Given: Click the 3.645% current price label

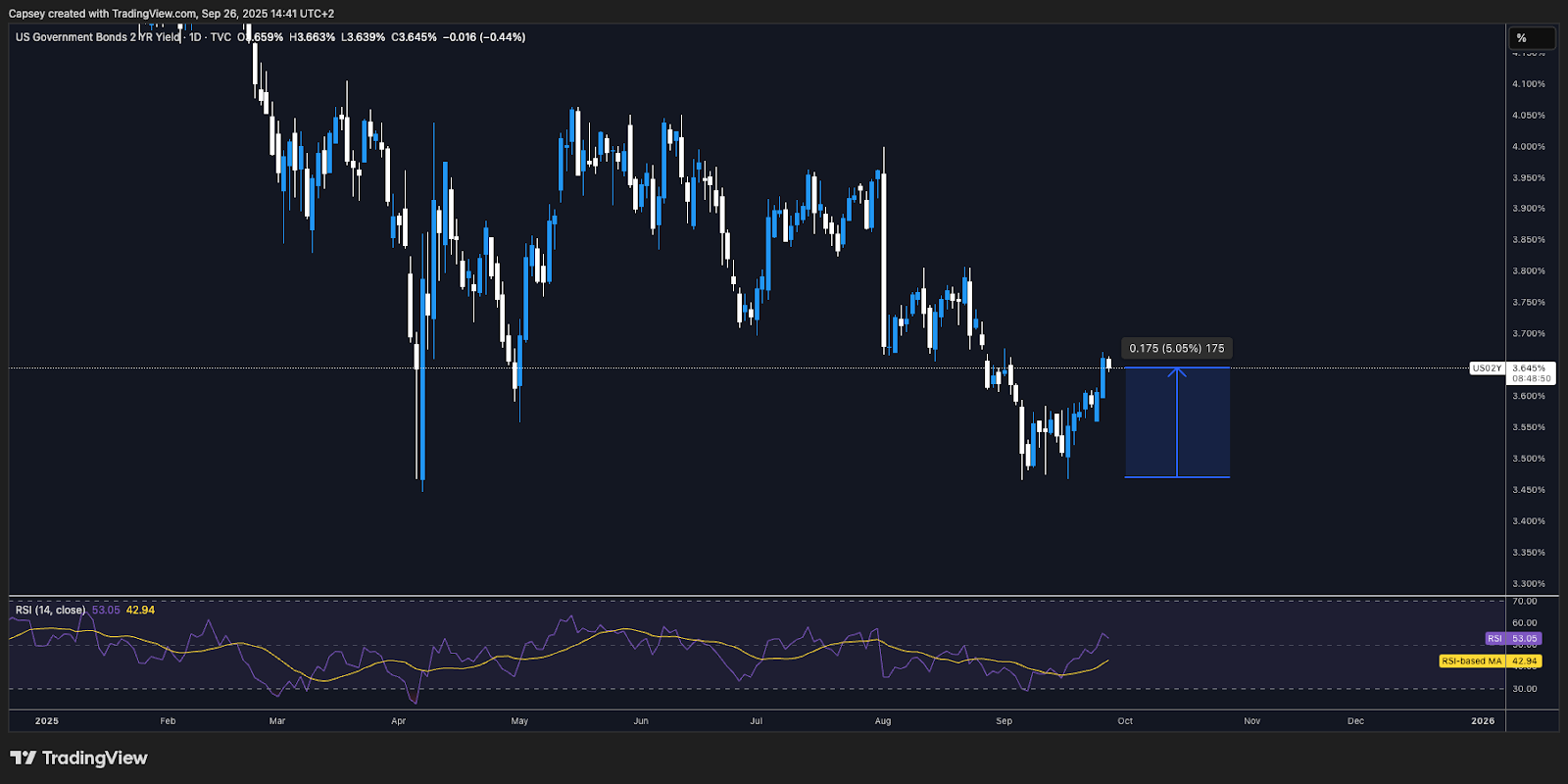Looking at the screenshot, I should [x=1530, y=368].
